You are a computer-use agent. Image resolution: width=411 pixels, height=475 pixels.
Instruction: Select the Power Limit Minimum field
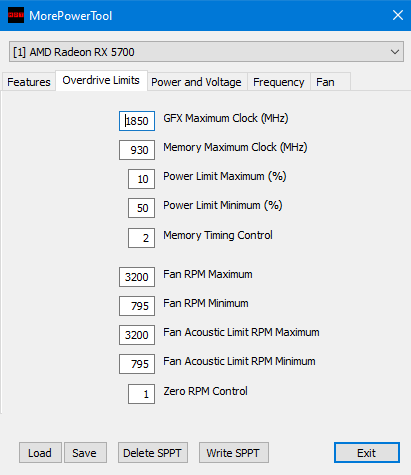pyautogui.click(x=141, y=208)
